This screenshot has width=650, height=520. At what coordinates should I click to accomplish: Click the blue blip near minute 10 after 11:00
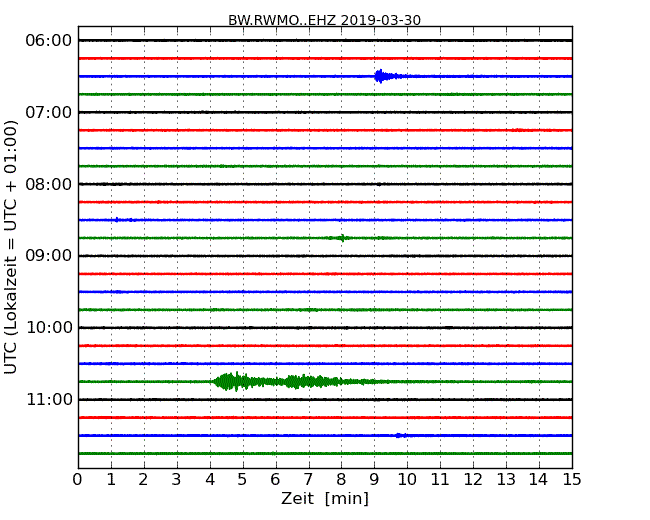400,435
